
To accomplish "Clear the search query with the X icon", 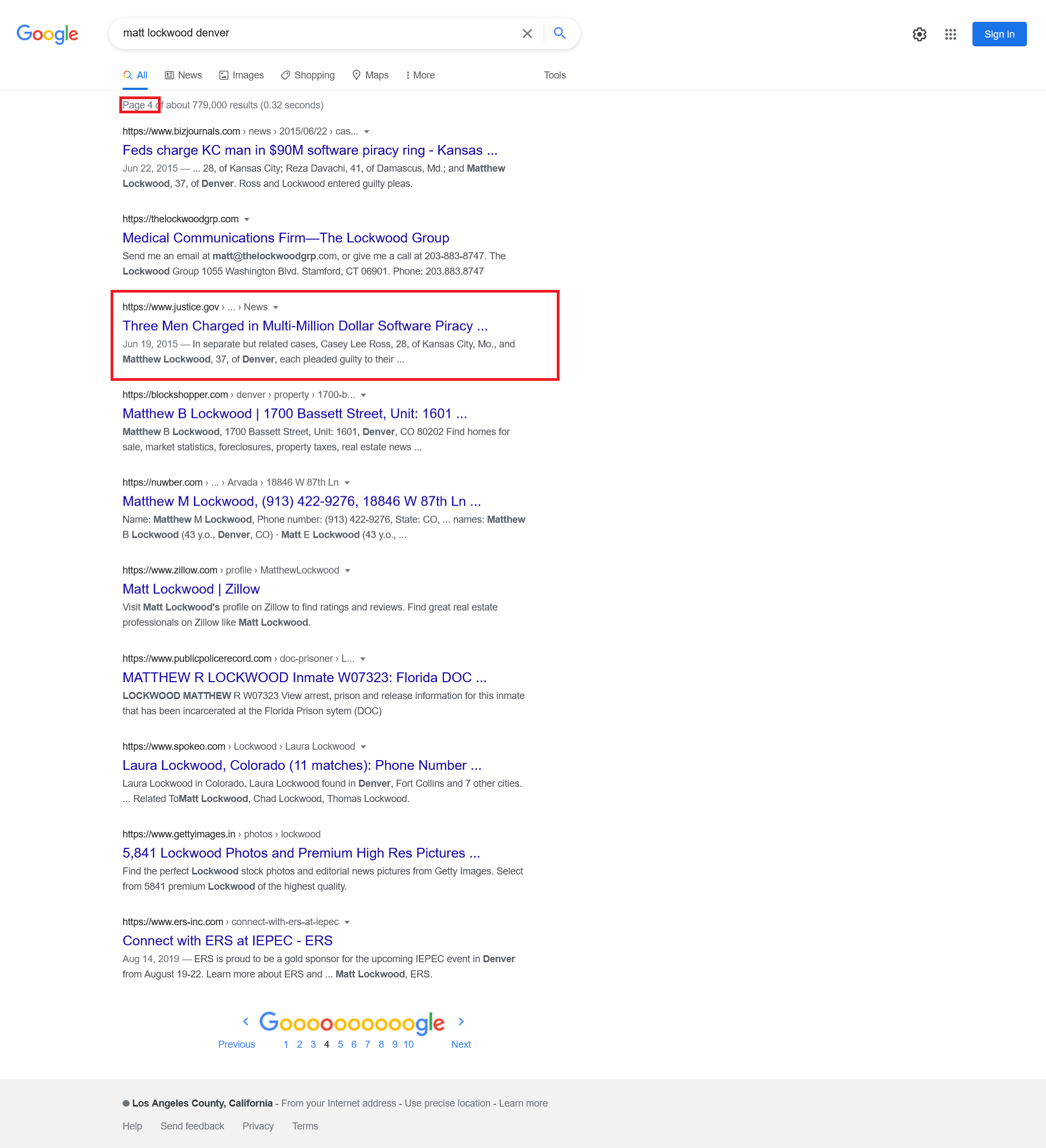I will [527, 33].
